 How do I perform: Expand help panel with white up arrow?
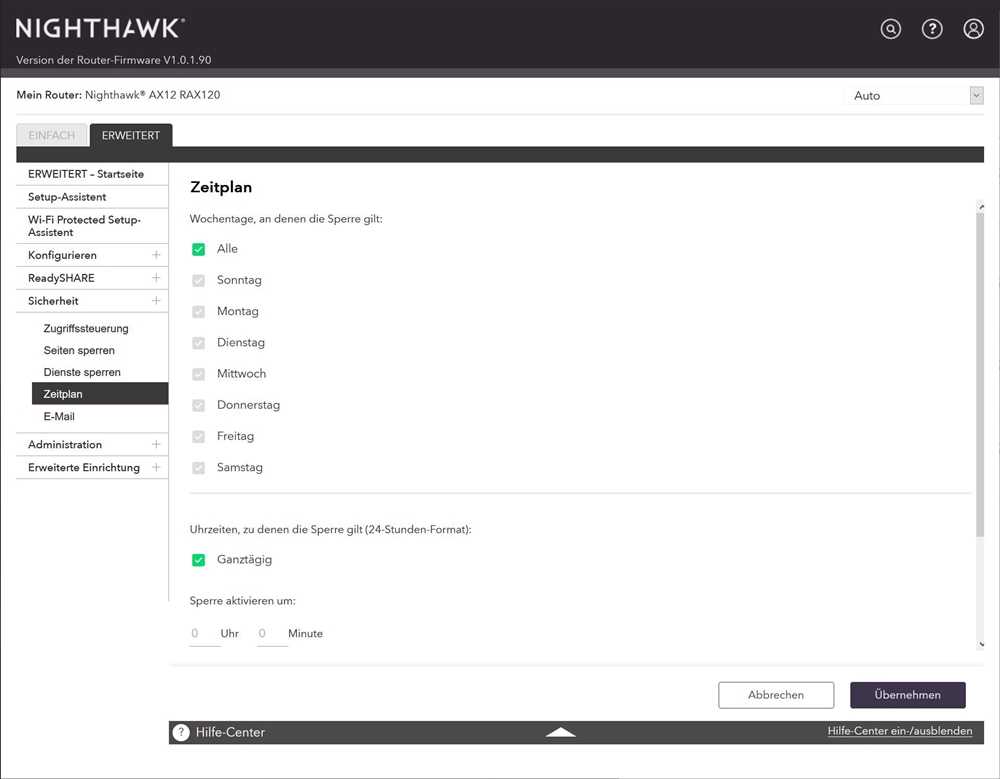click(x=561, y=732)
